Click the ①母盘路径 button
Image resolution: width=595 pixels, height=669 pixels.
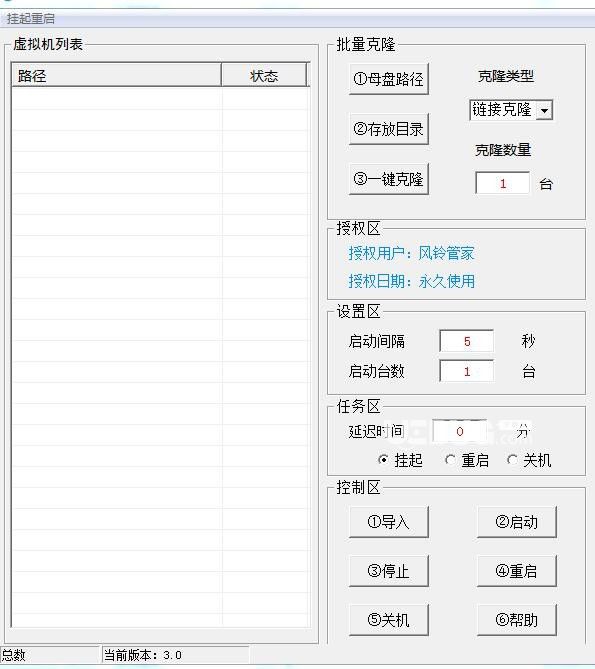pyautogui.click(x=389, y=79)
